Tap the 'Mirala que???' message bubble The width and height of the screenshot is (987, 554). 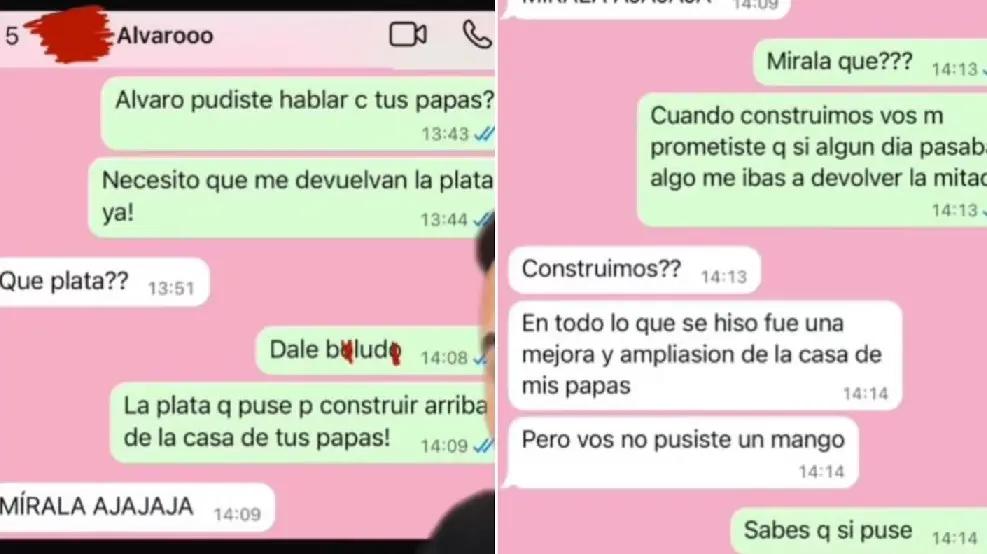click(870, 62)
